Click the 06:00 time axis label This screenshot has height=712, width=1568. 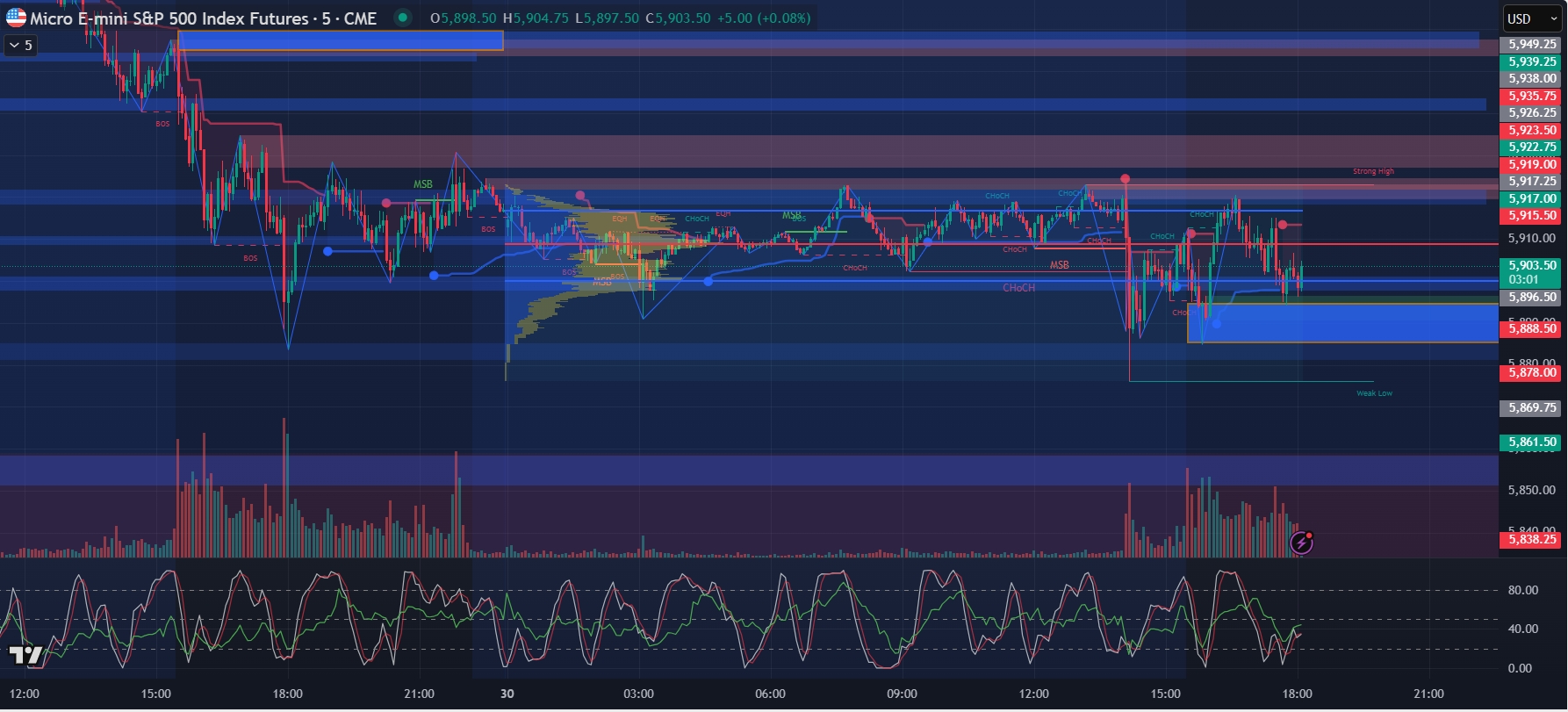(x=770, y=694)
